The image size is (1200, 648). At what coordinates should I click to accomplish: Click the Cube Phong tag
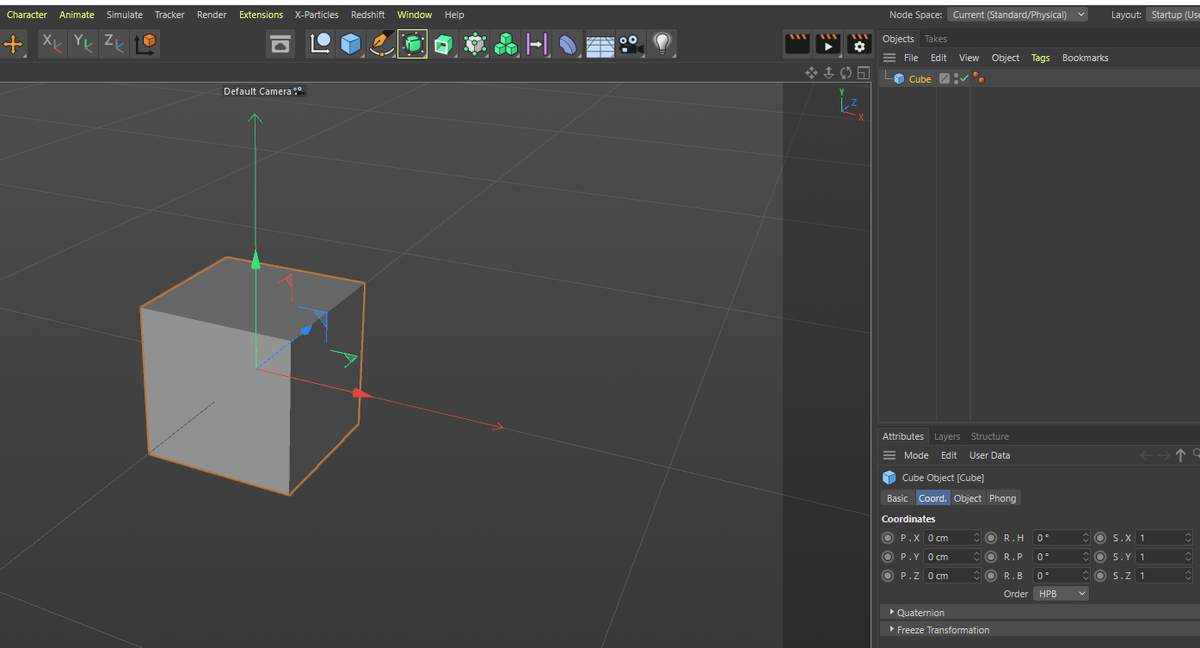click(x=978, y=79)
